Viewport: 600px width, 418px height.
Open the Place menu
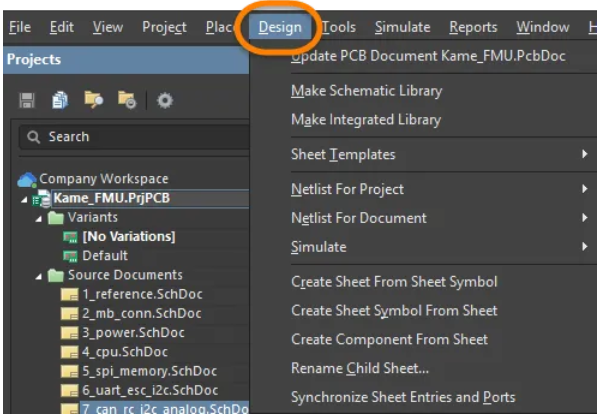pos(220,27)
